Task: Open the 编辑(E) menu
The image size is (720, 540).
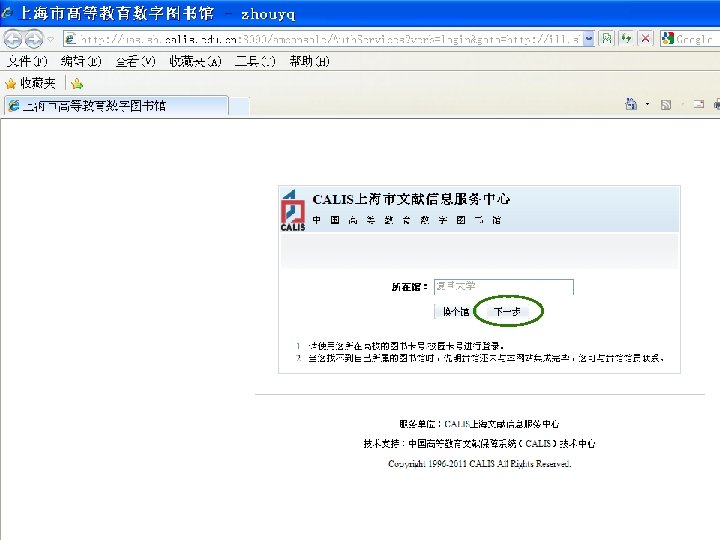Action: click(x=81, y=61)
